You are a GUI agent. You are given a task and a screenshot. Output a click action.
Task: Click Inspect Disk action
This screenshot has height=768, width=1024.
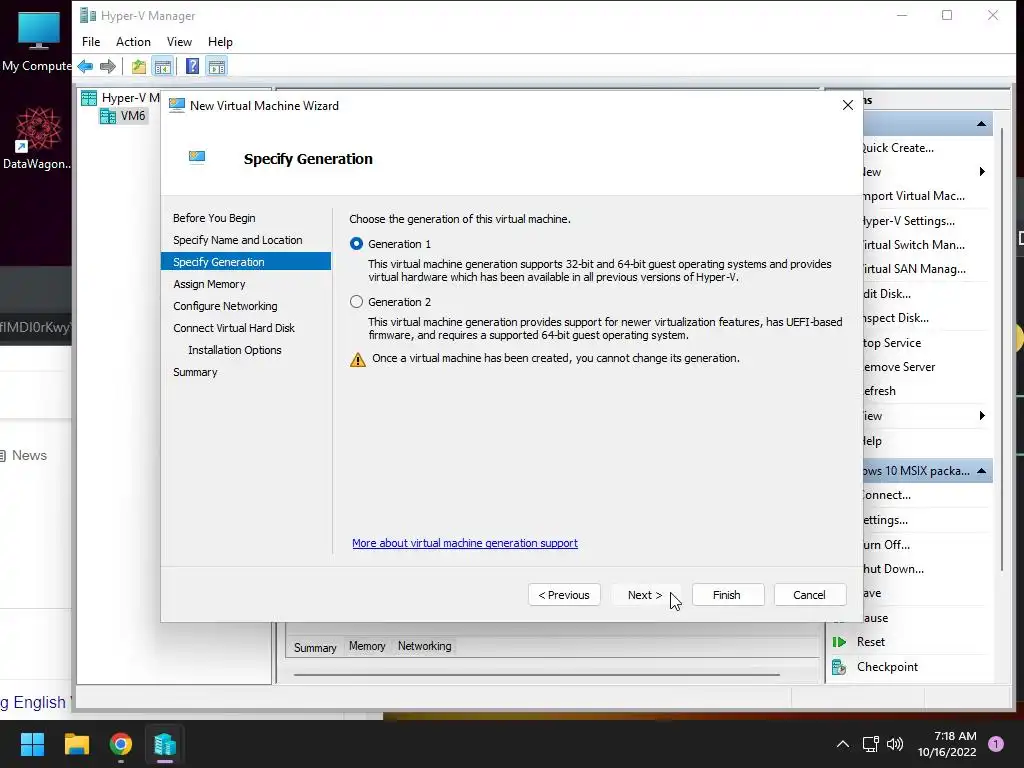click(895, 318)
